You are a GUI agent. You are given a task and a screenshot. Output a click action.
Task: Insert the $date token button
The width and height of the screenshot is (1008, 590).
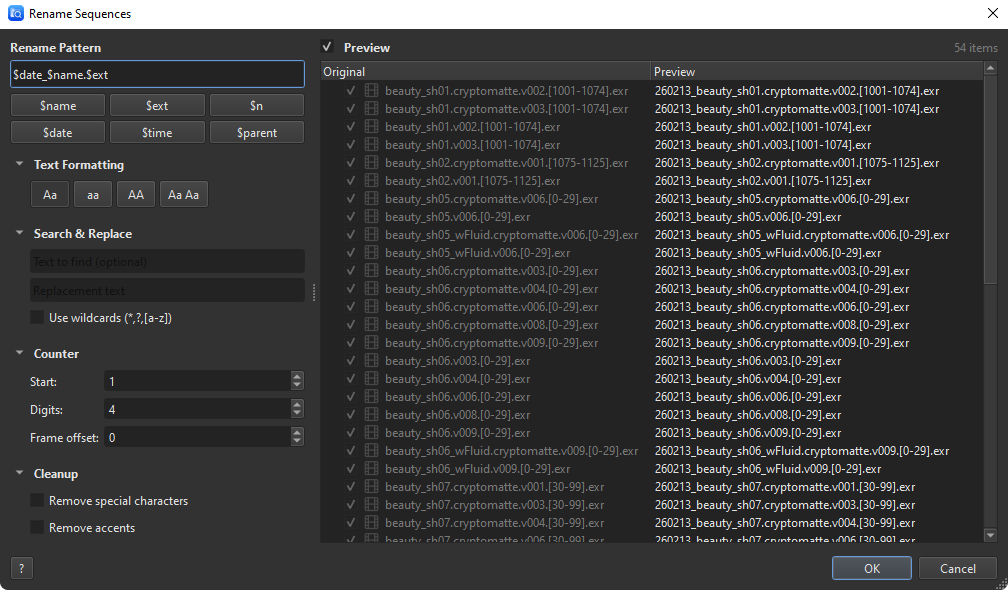(x=58, y=132)
